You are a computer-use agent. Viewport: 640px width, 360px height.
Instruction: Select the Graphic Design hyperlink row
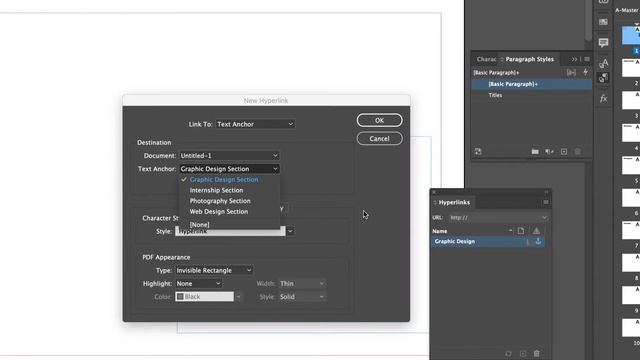(x=488, y=242)
